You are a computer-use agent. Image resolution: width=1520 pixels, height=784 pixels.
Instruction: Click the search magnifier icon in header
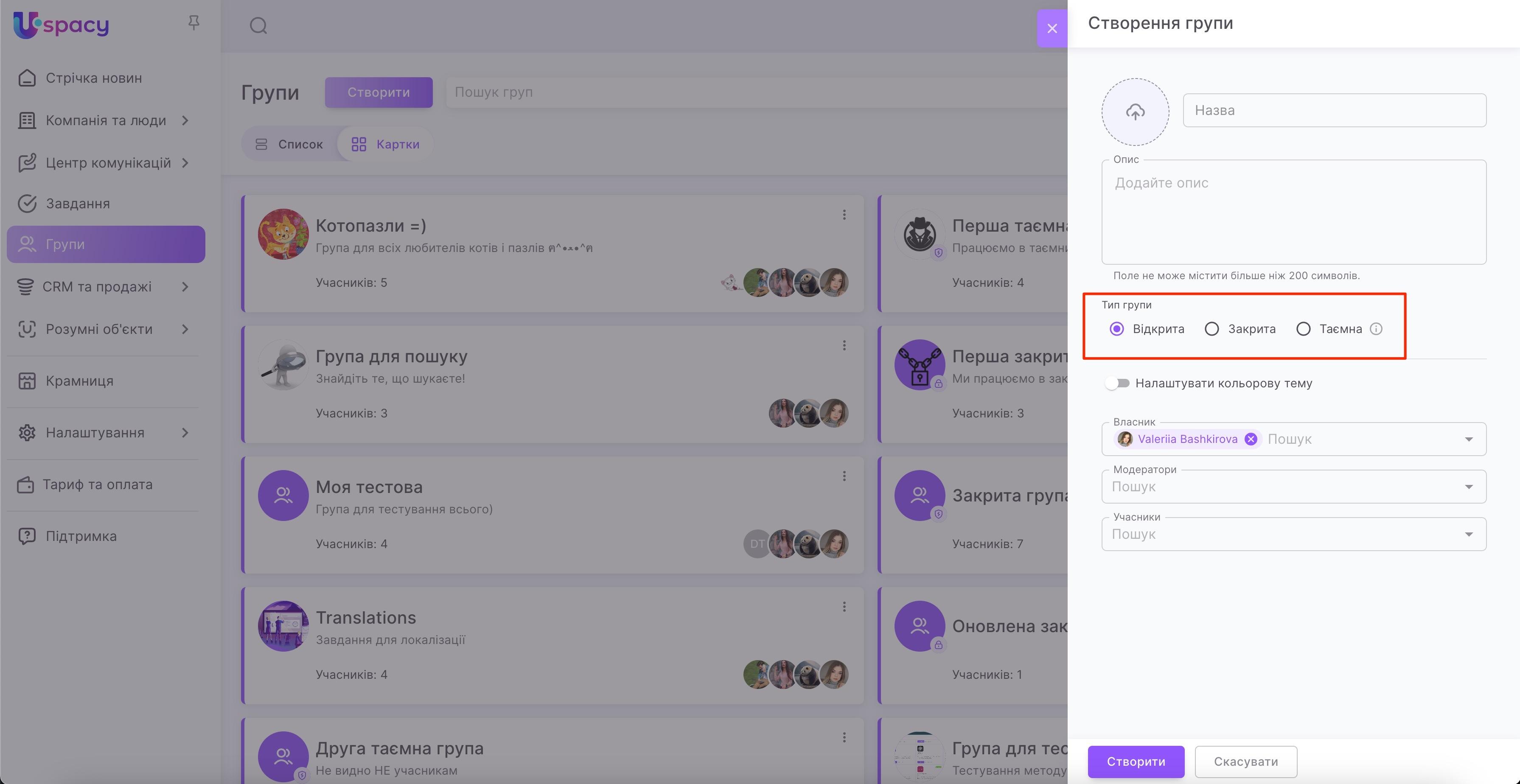click(x=258, y=26)
